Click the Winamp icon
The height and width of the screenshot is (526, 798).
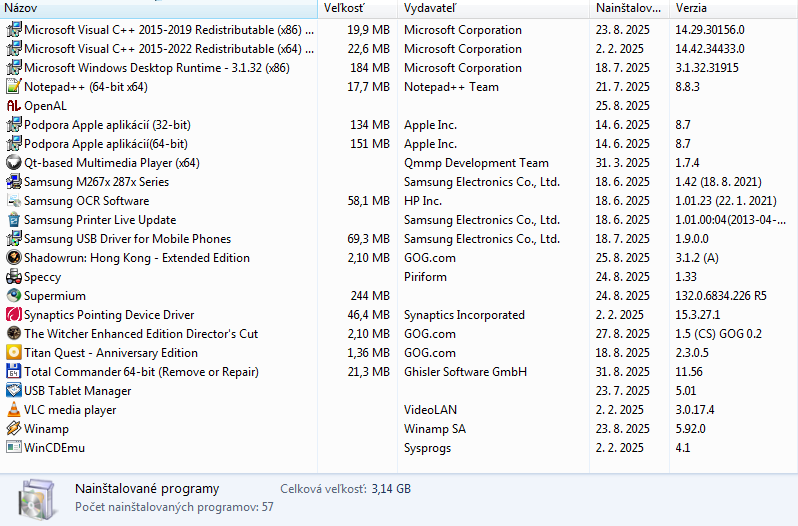coord(14,429)
